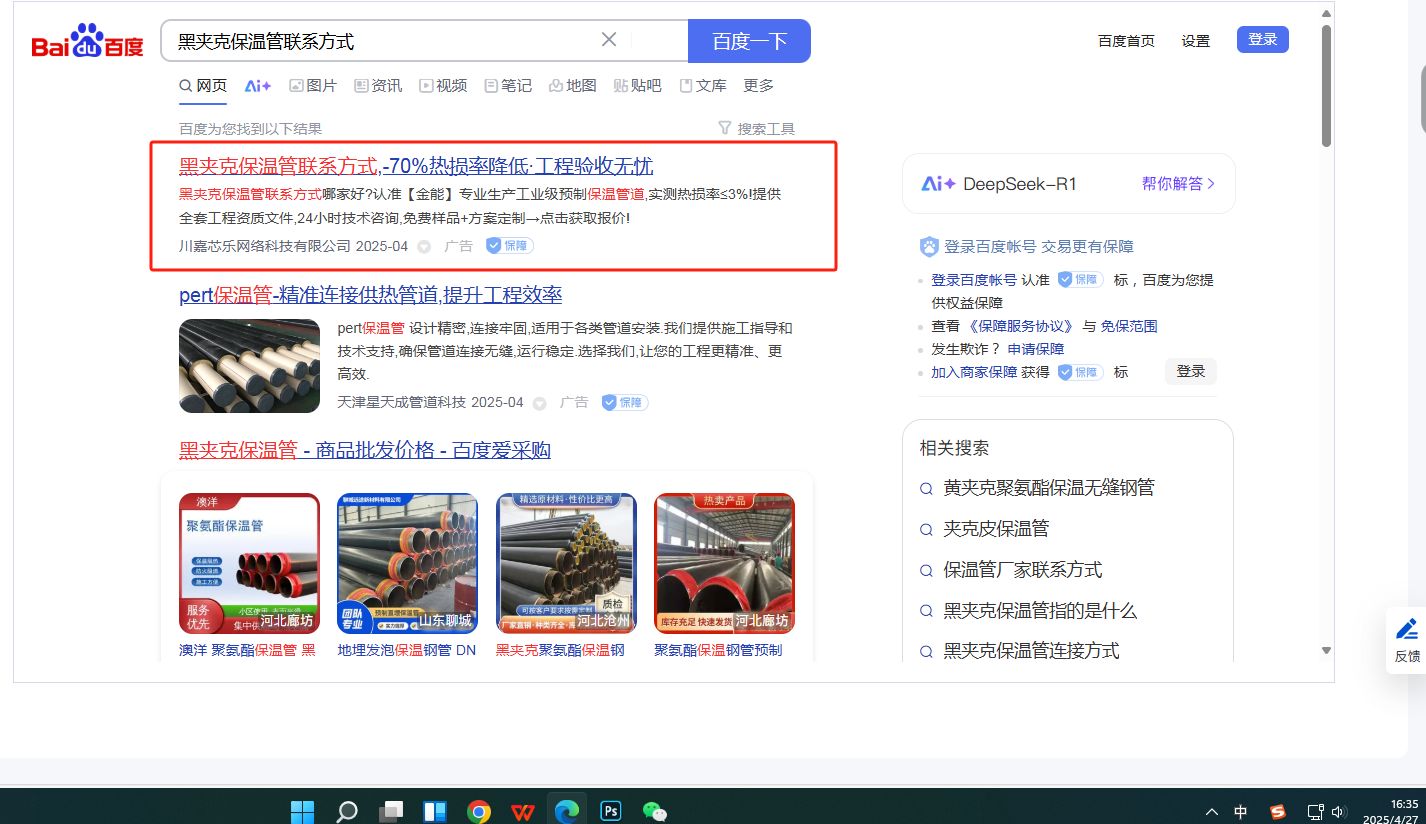1426x824 pixels.
Task: Open the pert保温管 result title link
Action: 370,295
